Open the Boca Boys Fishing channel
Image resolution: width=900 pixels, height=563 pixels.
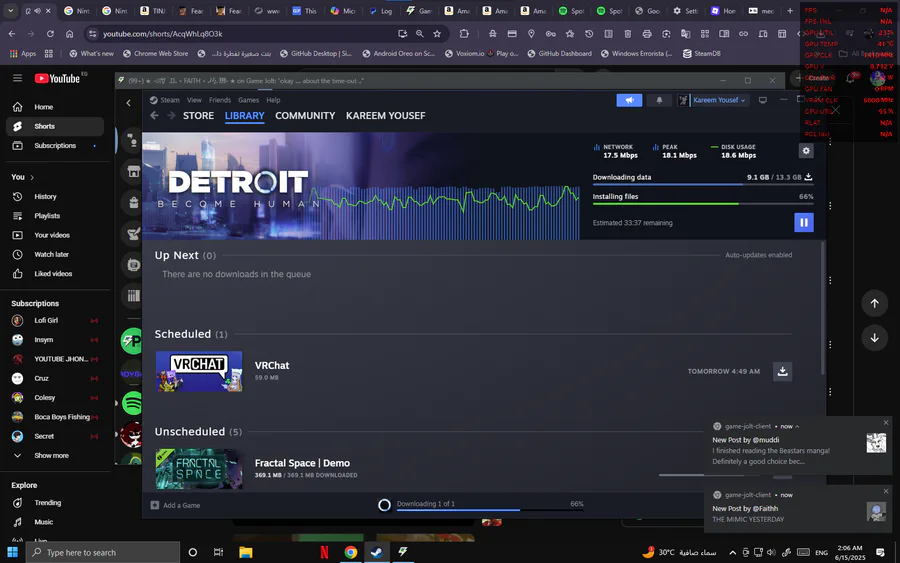(x=55, y=417)
